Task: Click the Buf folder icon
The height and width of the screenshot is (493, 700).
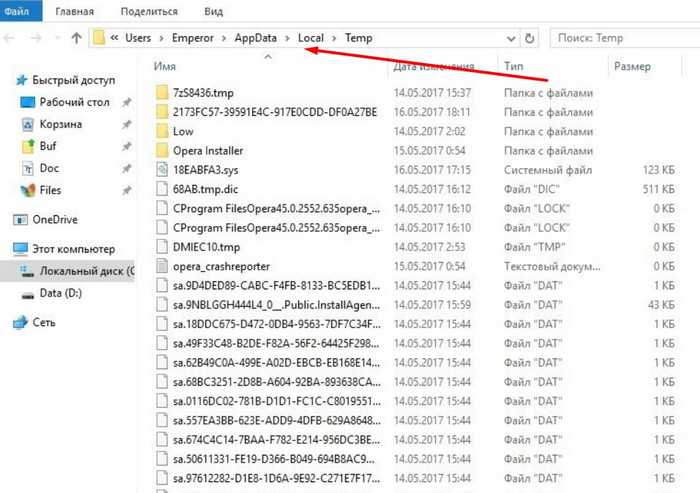Action: click(x=28, y=146)
